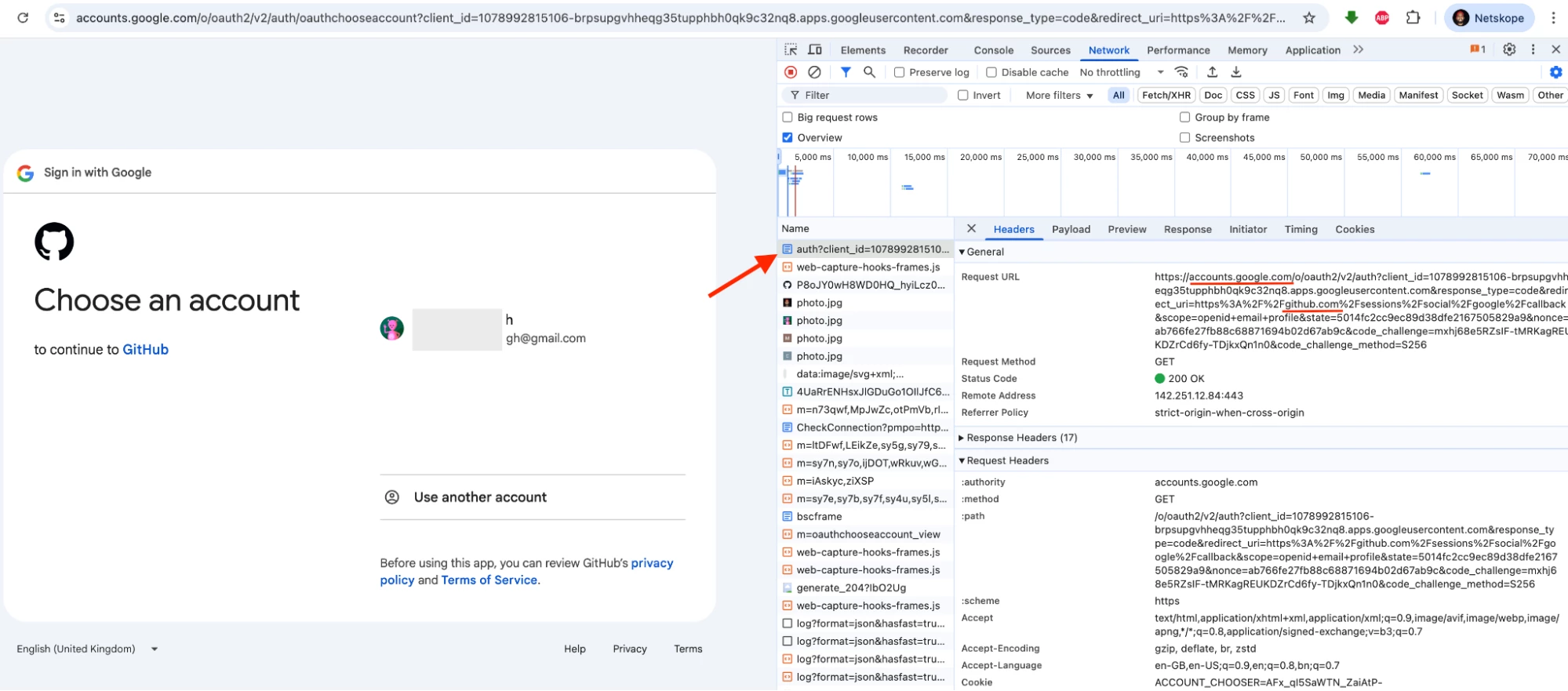
Task: Open the ABP adblock extension icon
Action: (1382, 17)
